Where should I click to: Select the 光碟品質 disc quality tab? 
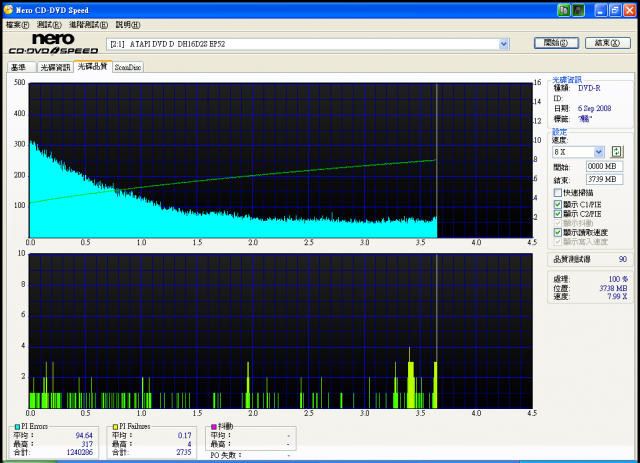coord(93,66)
